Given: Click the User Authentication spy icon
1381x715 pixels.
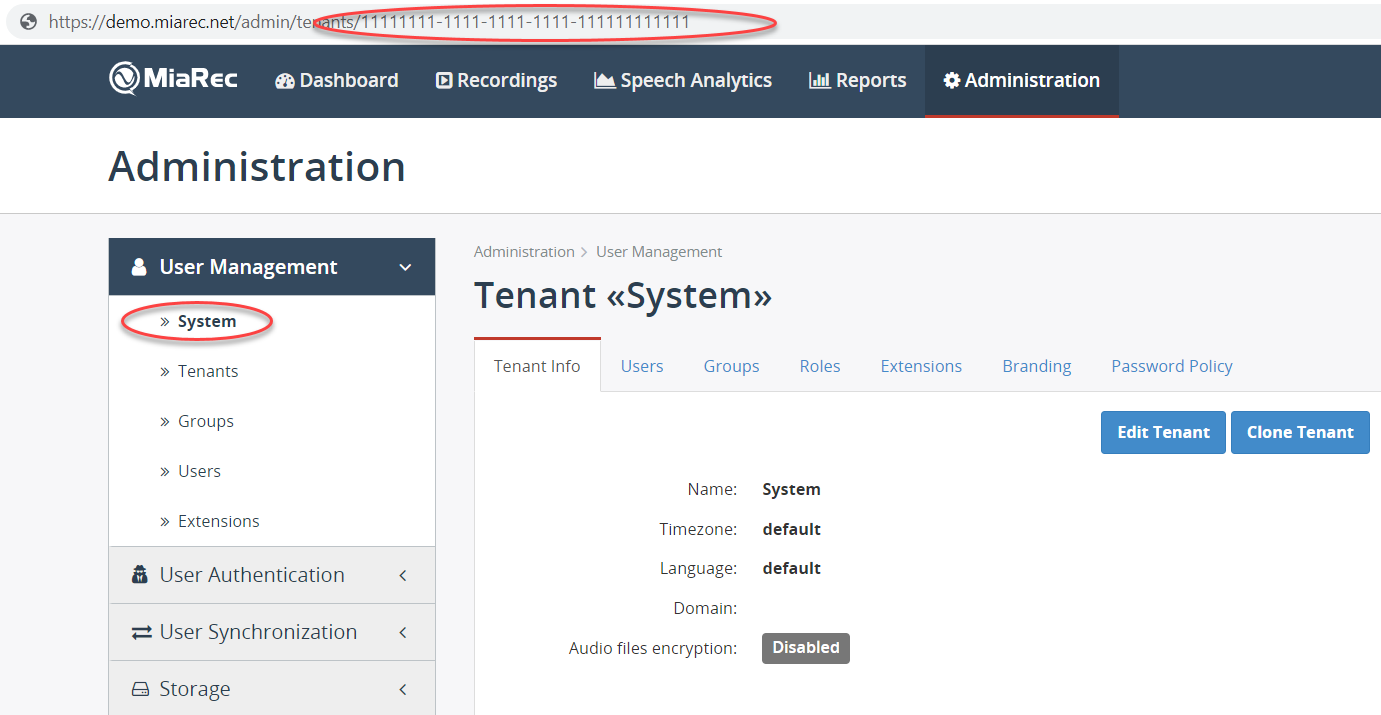Looking at the screenshot, I should click(x=139, y=575).
